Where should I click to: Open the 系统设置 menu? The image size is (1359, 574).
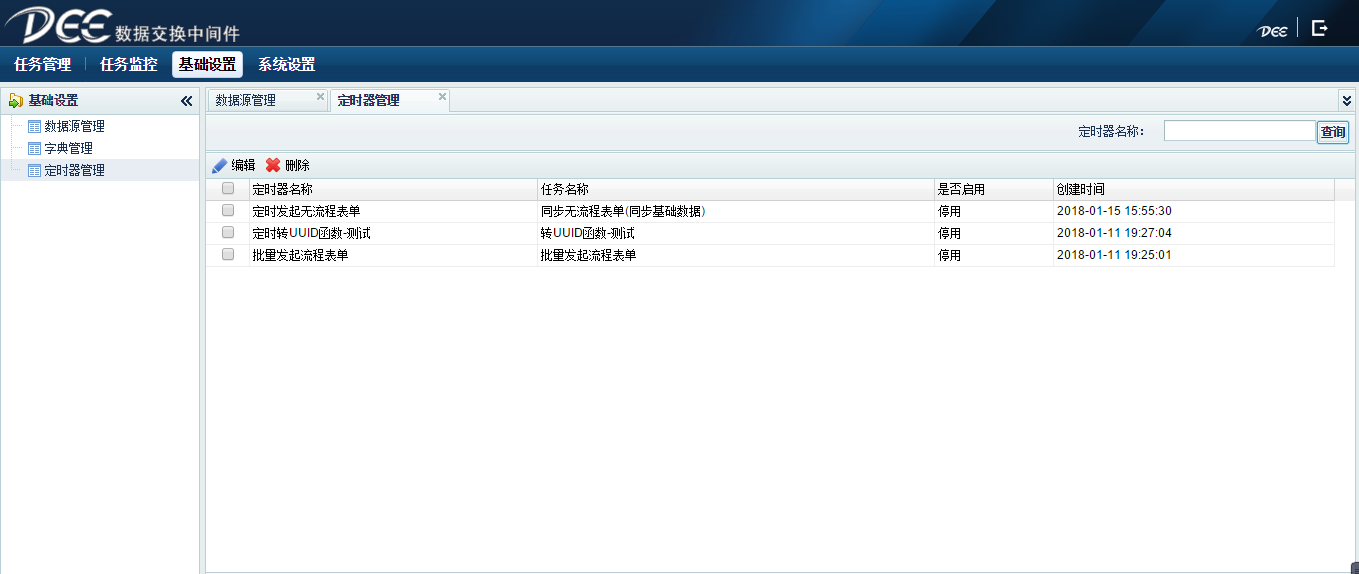coord(287,65)
